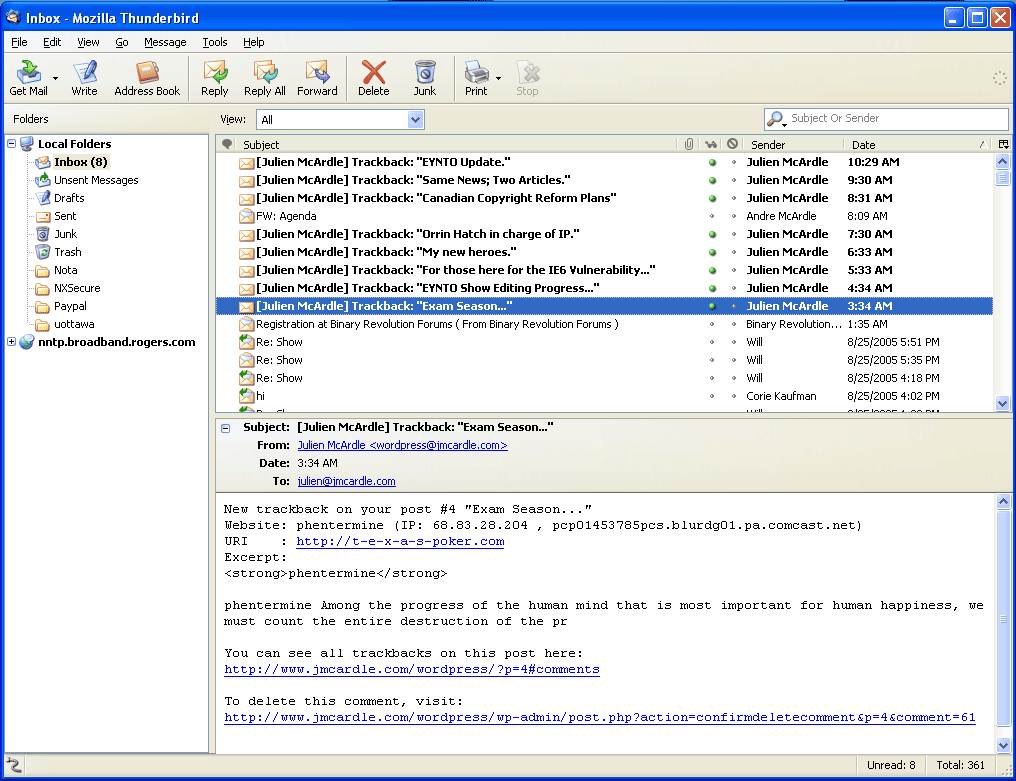Click the Reply toolbar button

click(x=214, y=78)
